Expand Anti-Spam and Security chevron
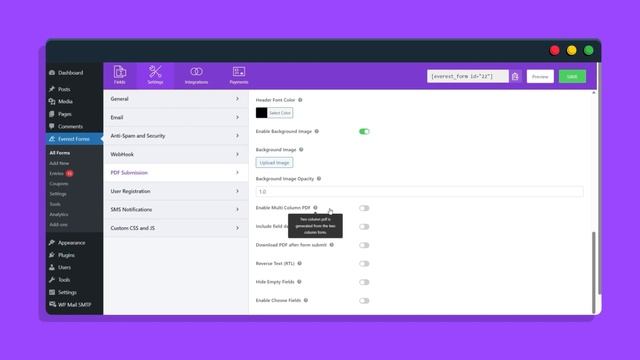 coord(238,136)
